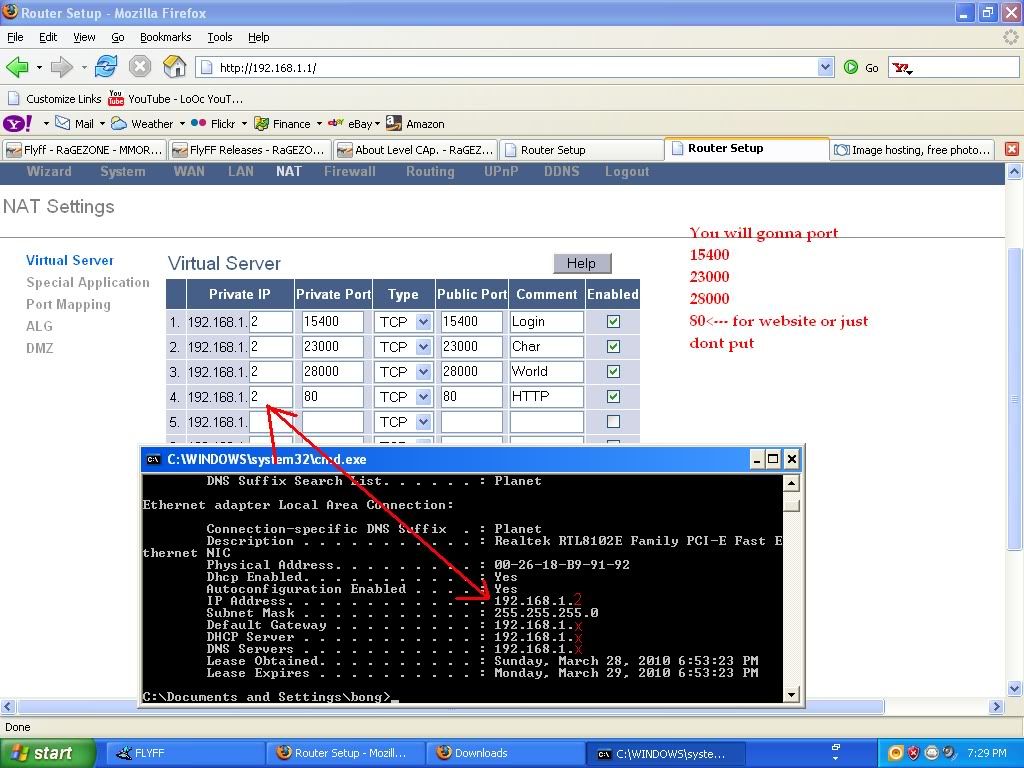Click the YouTube bookmark icon
The image size is (1024, 768).
click(x=116, y=99)
